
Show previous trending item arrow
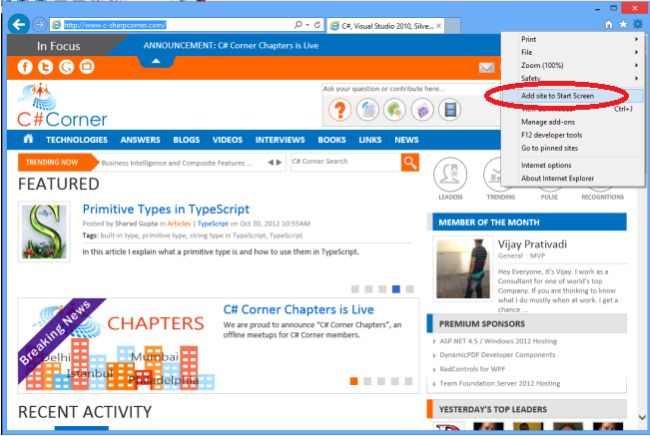[x=270, y=162]
